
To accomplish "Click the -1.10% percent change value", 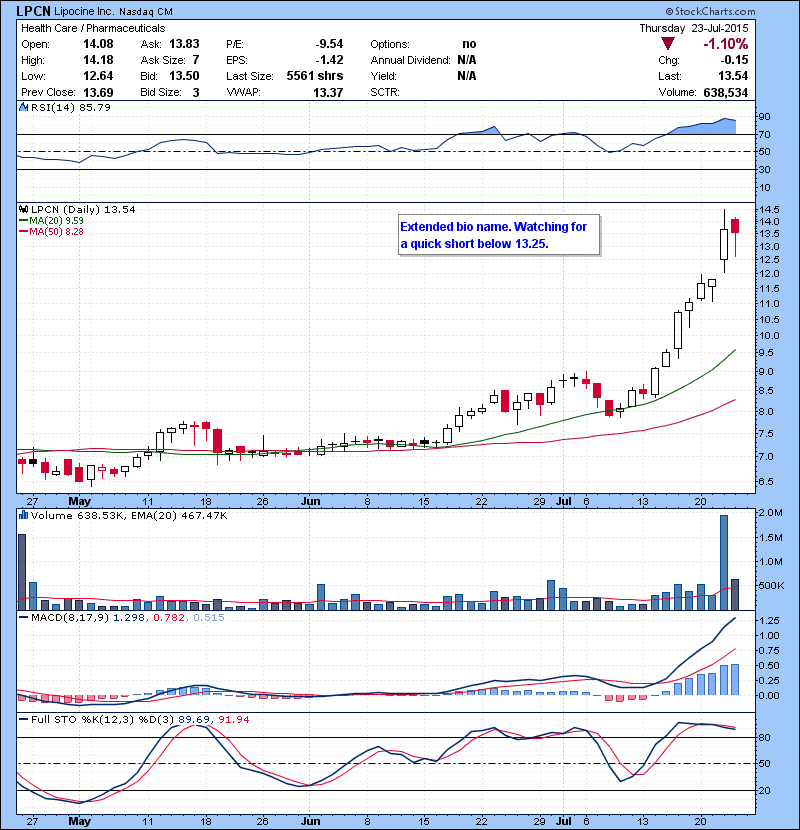I will (x=725, y=43).
